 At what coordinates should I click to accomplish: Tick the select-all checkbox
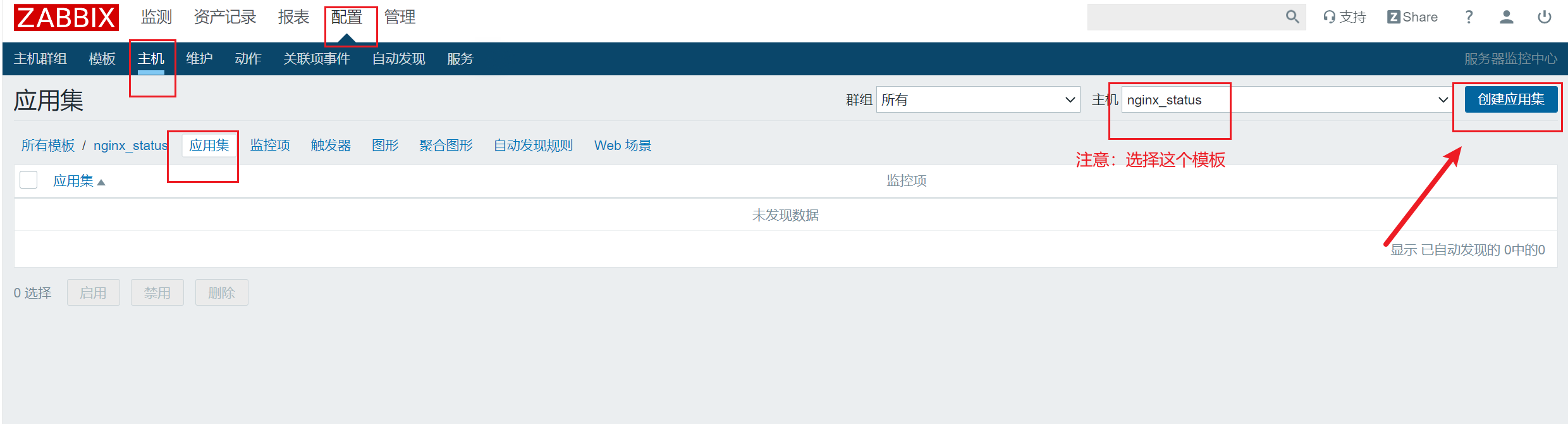[x=28, y=180]
